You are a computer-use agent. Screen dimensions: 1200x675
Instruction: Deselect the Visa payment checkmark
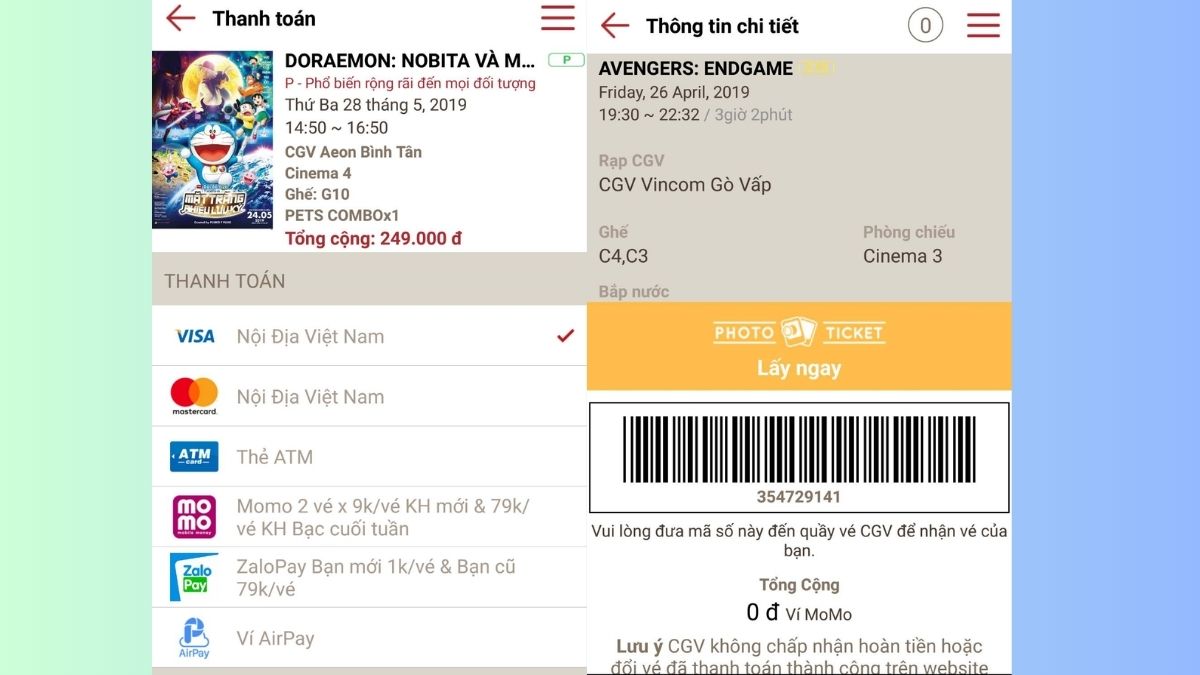[x=564, y=336]
